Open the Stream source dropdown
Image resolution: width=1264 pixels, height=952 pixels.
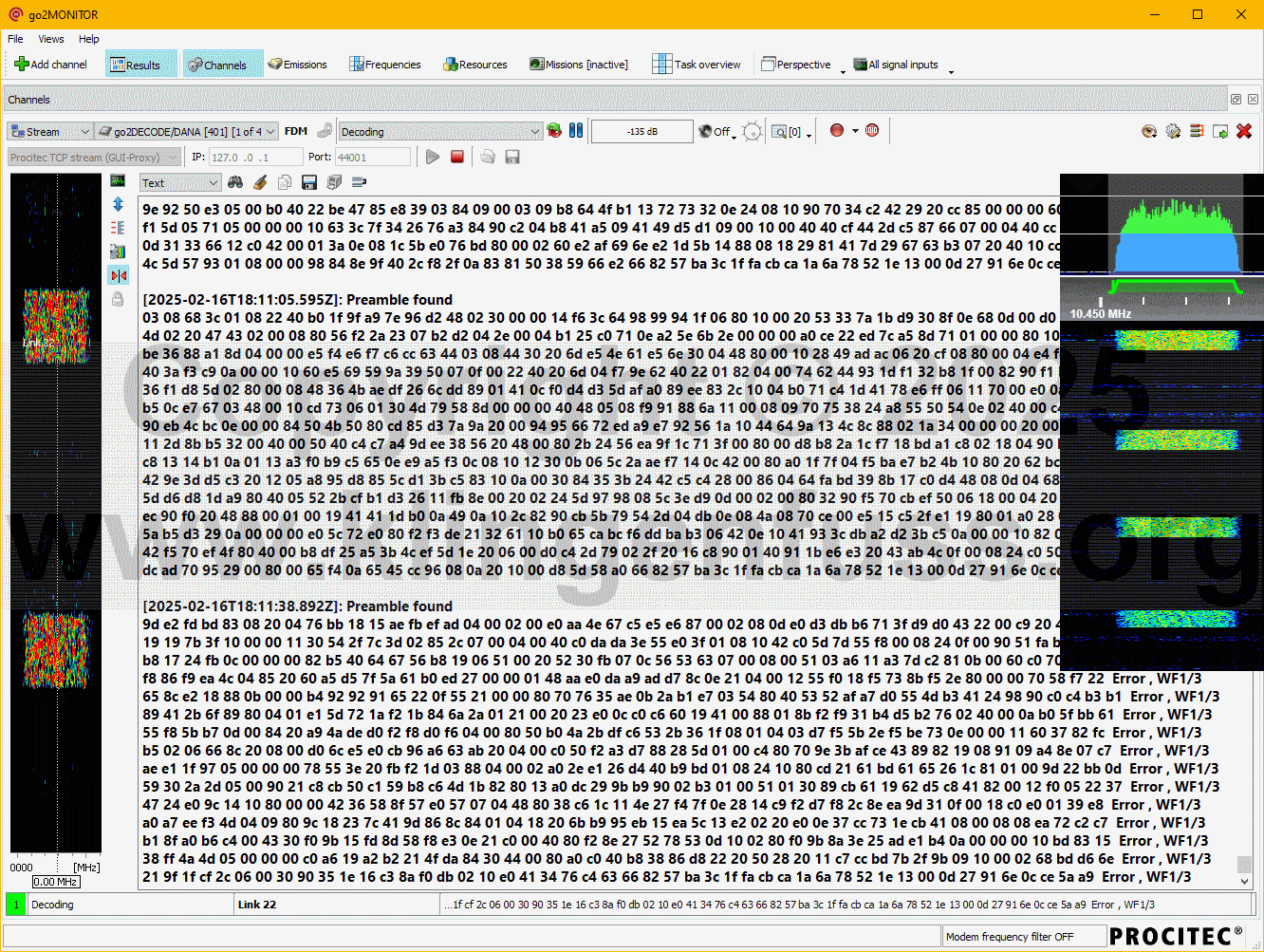[50, 131]
